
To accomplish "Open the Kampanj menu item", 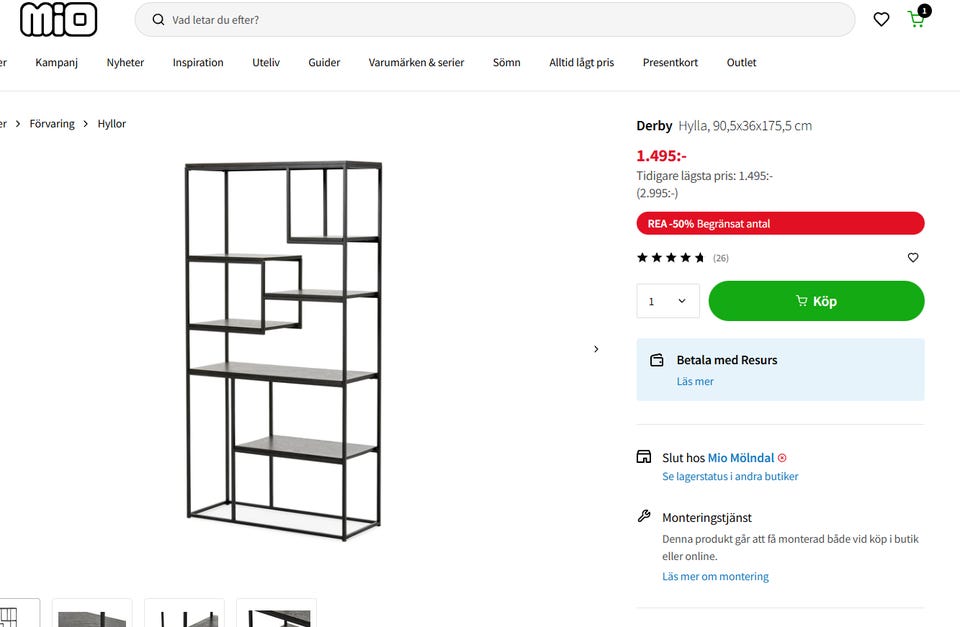I will click(x=56, y=62).
